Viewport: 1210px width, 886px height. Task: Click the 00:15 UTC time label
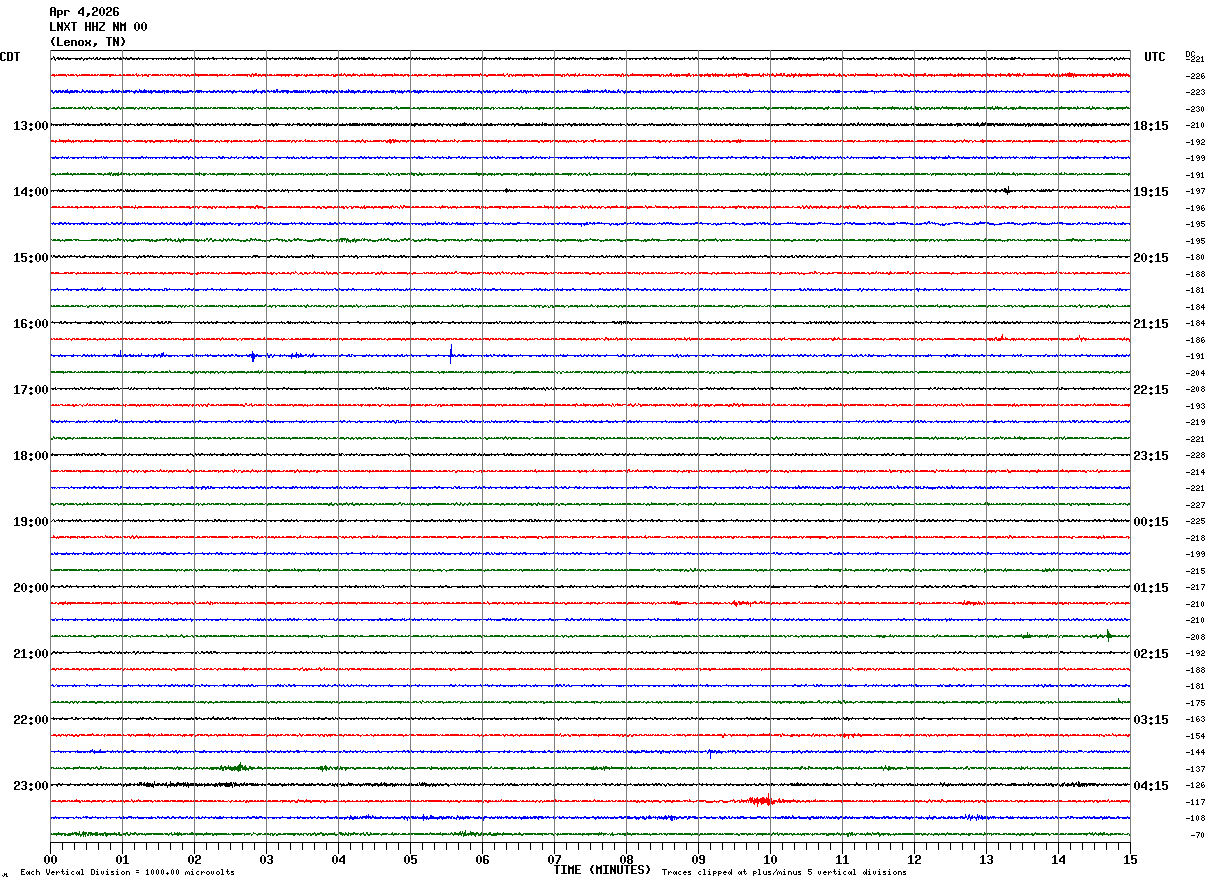pos(1151,522)
